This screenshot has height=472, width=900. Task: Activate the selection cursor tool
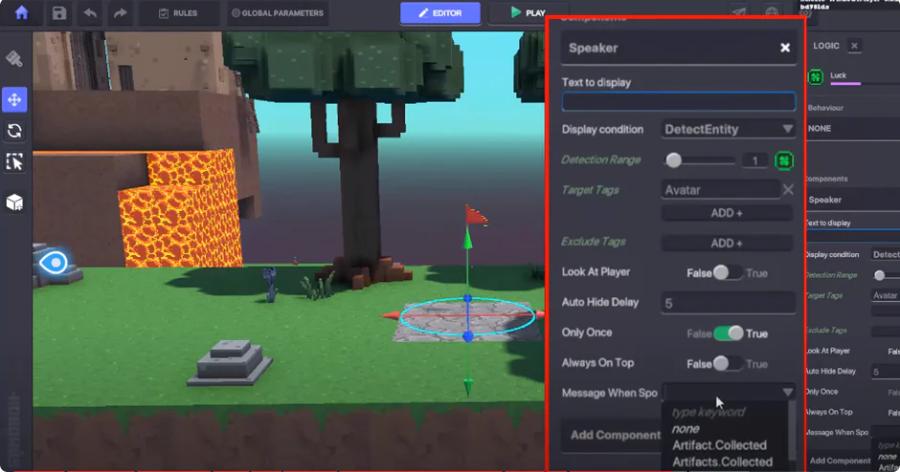[x=14, y=162]
